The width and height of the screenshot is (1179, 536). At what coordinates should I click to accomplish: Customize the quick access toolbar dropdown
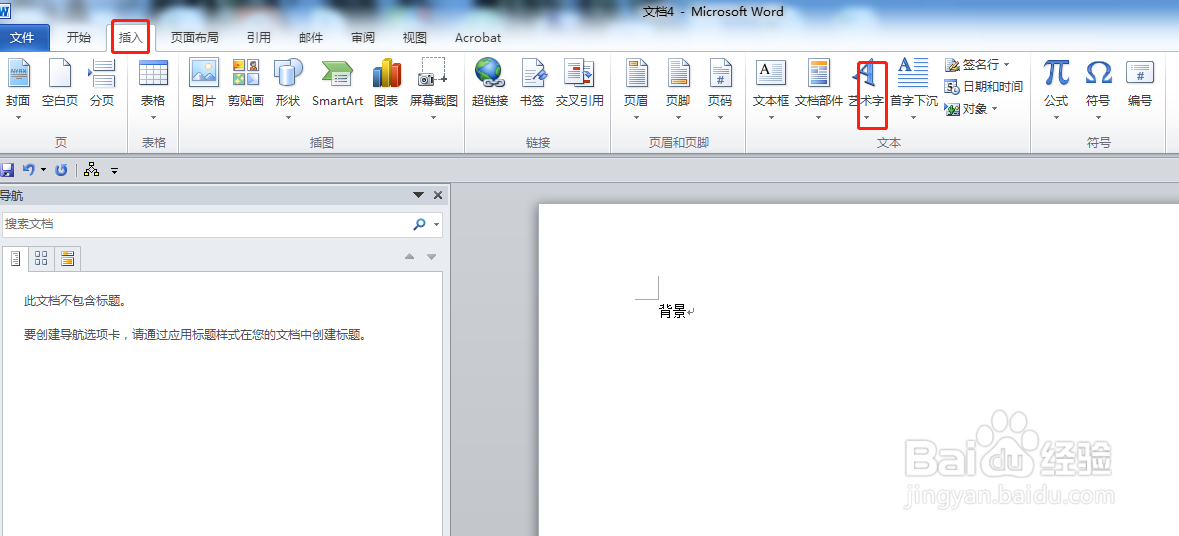[114, 171]
